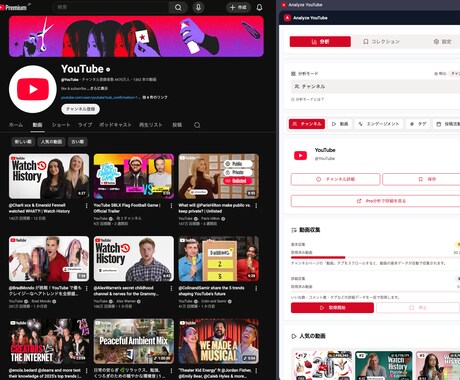The width and height of the screenshot is (460, 380).
Task: Switch to ライブ channel tab
Action: pos(85,125)
